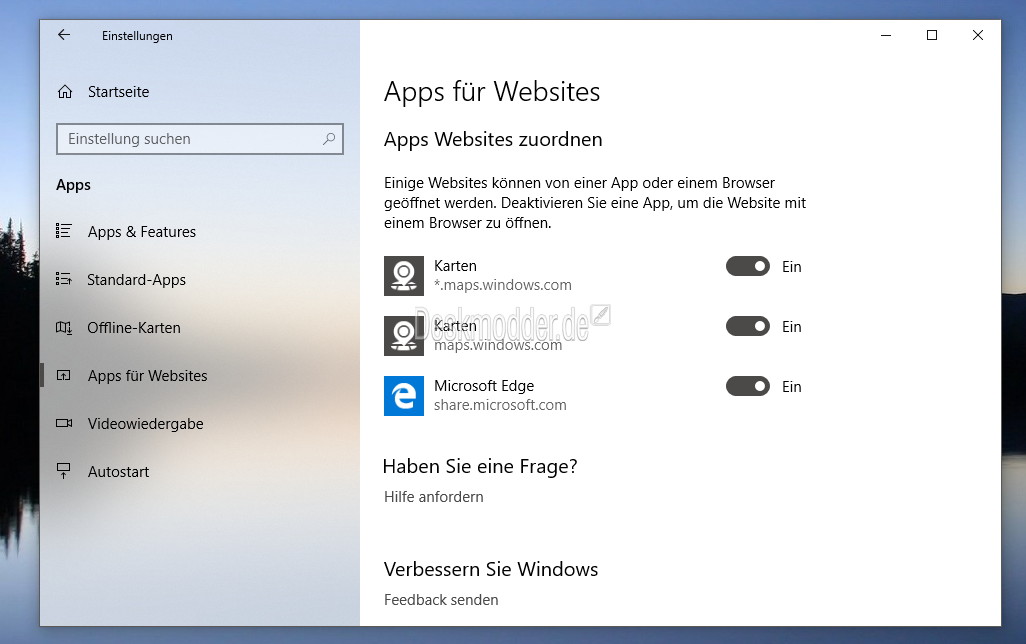Click the Karten *.maps.windows.com entry text
This screenshot has width=1026, height=644.
503,276
